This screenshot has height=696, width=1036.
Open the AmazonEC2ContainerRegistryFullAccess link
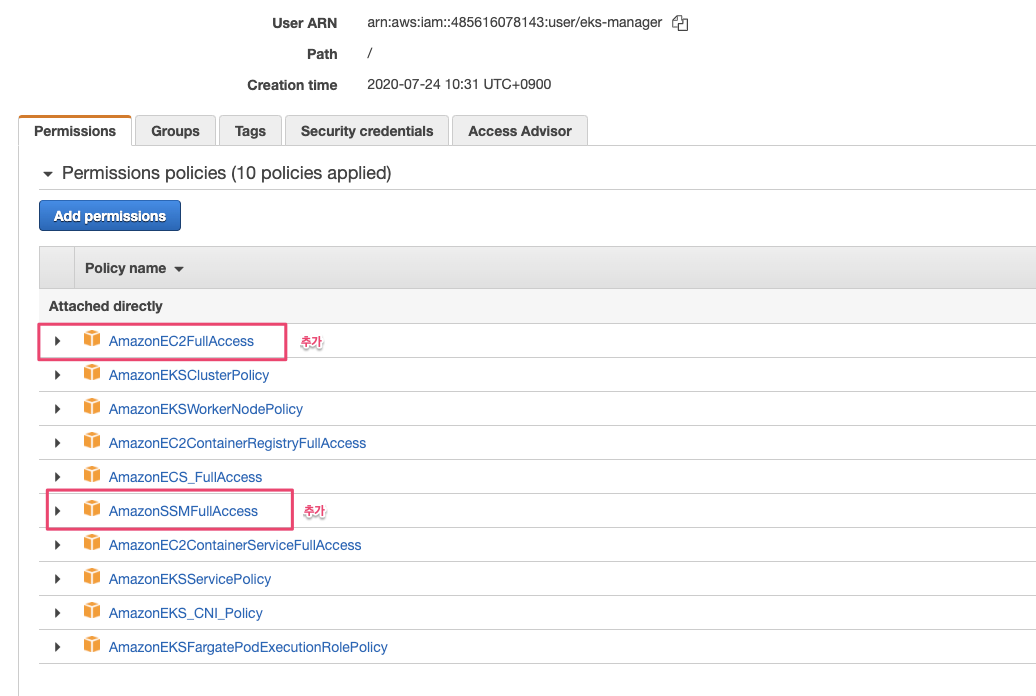[x=237, y=443]
